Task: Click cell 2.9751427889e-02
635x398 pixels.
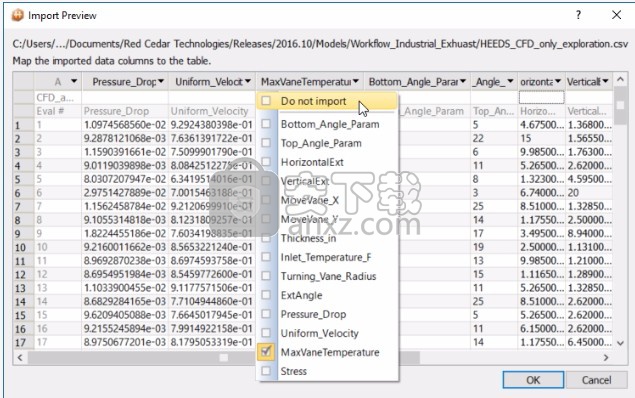Action: (x=125, y=193)
